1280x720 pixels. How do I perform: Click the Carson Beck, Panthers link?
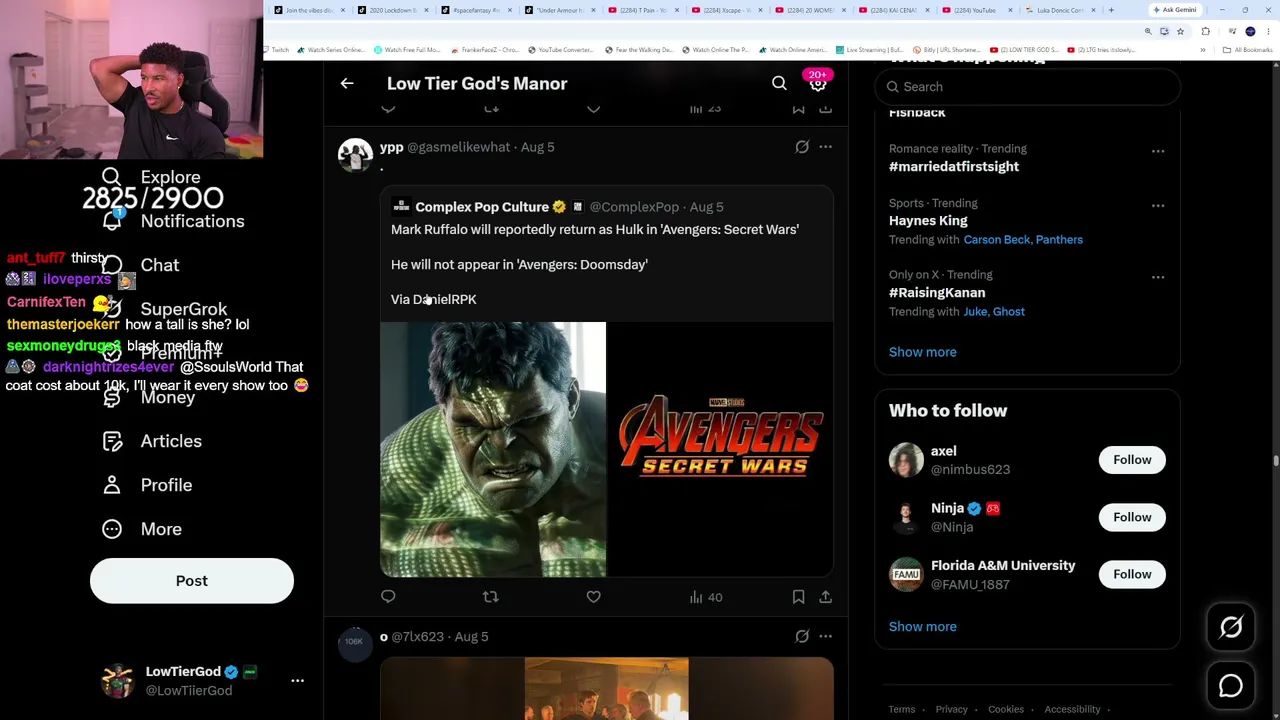pyautogui.click(x=1023, y=240)
